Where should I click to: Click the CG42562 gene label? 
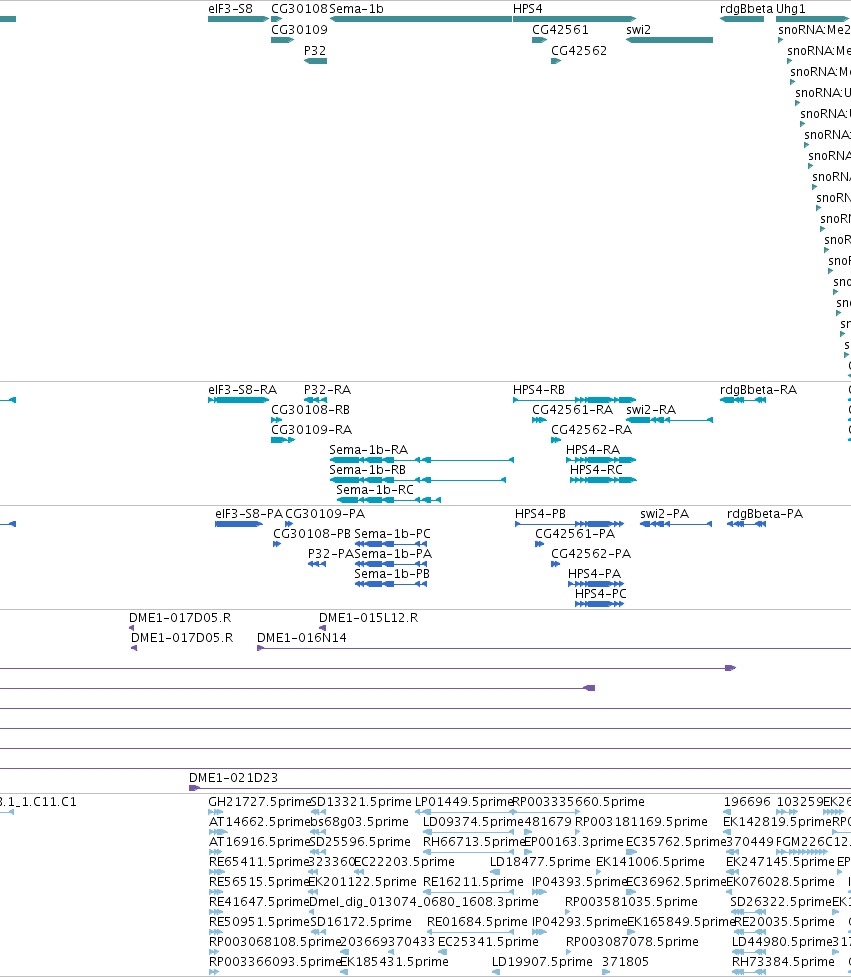[579, 51]
